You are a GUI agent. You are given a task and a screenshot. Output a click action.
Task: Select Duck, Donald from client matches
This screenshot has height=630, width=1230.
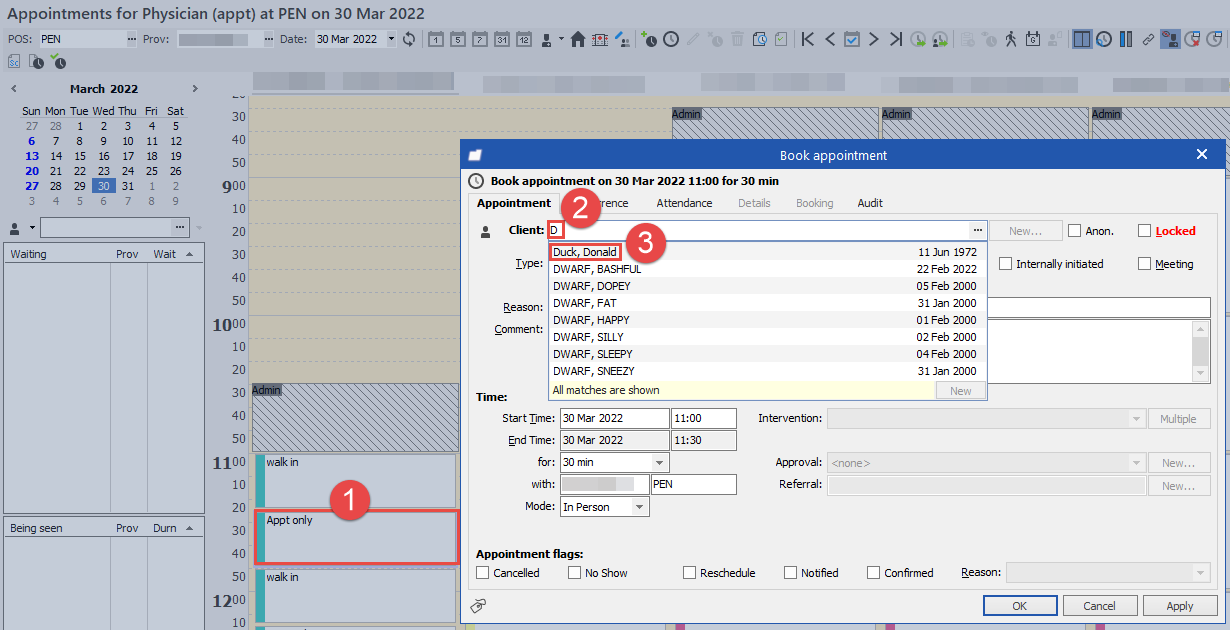[x=586, y=252]
